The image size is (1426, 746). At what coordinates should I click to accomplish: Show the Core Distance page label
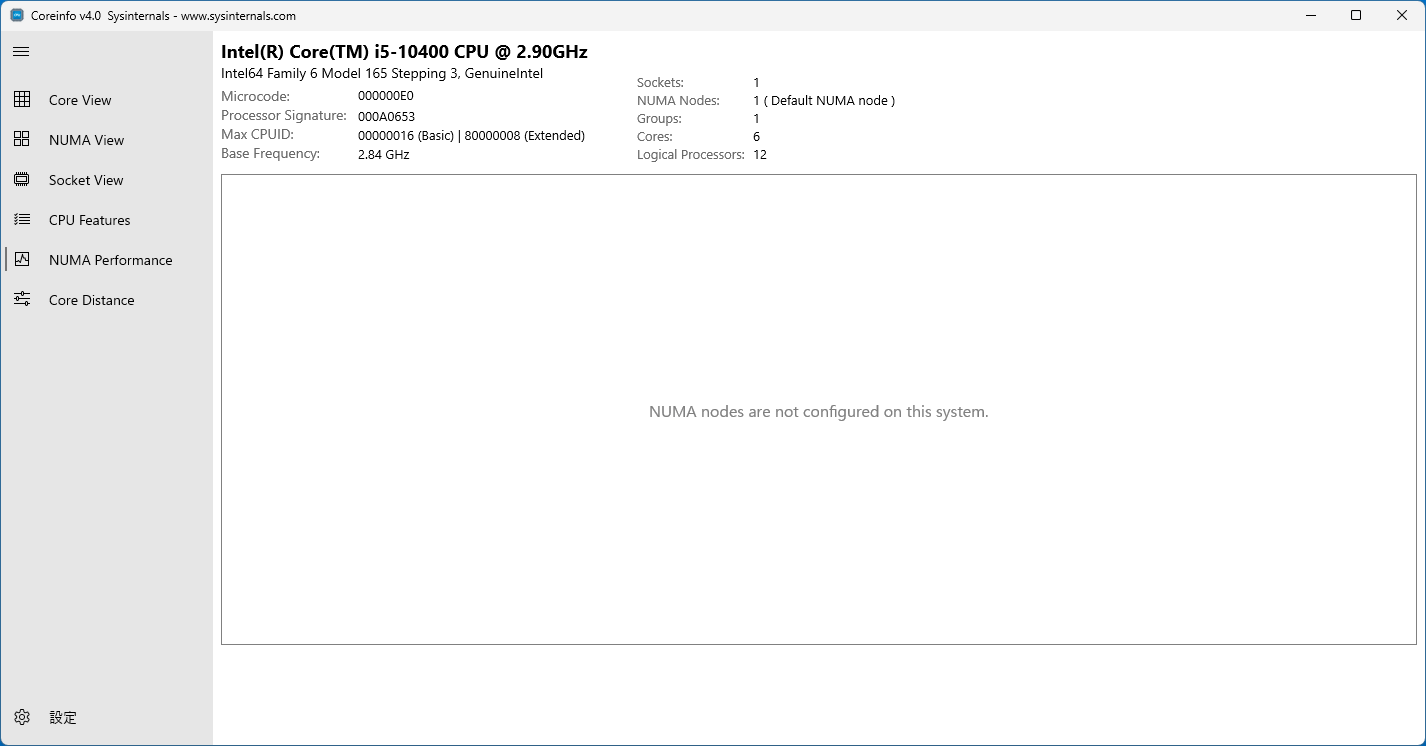[x=91, y=300]
